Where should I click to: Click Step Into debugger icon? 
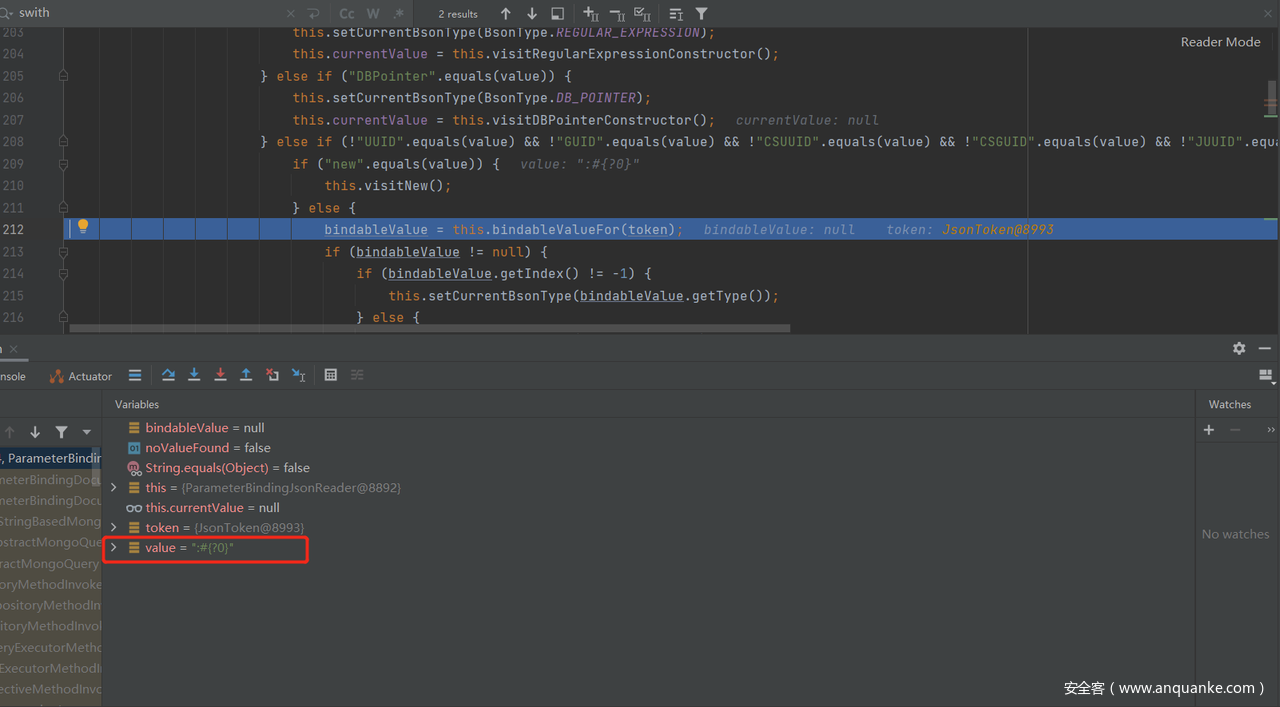pos(194,375)
